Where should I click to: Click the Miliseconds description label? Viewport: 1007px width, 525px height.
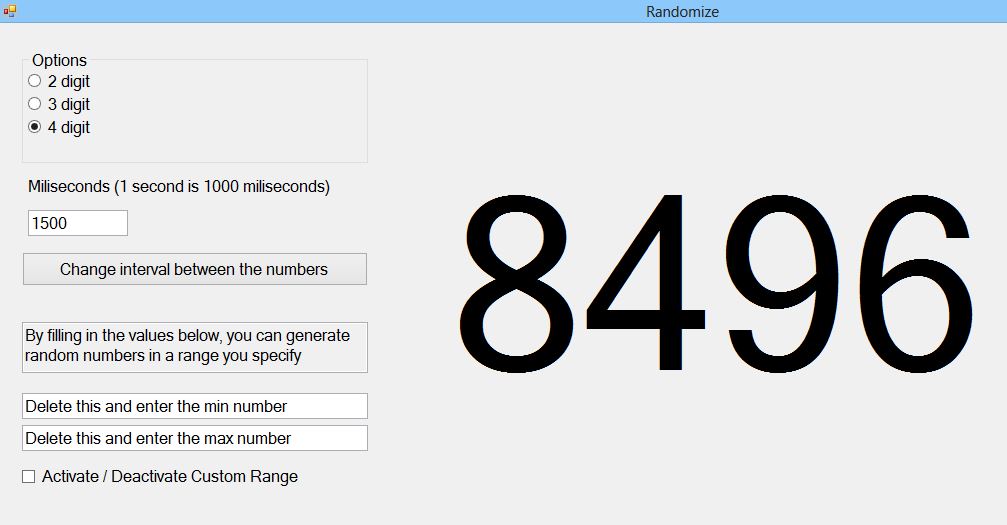179,186
